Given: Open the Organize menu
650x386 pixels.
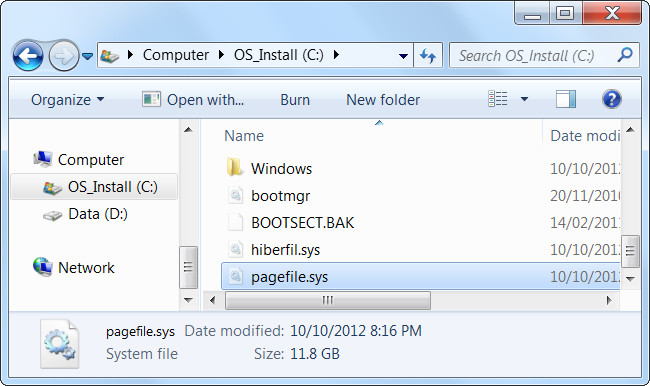Looking at the screenshot, I should (67, 100).
